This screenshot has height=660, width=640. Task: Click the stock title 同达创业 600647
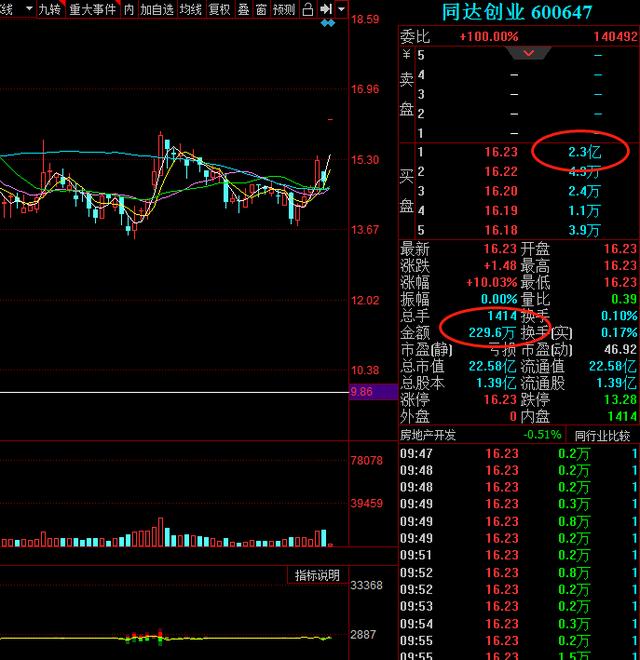click(x=517, y=13)
